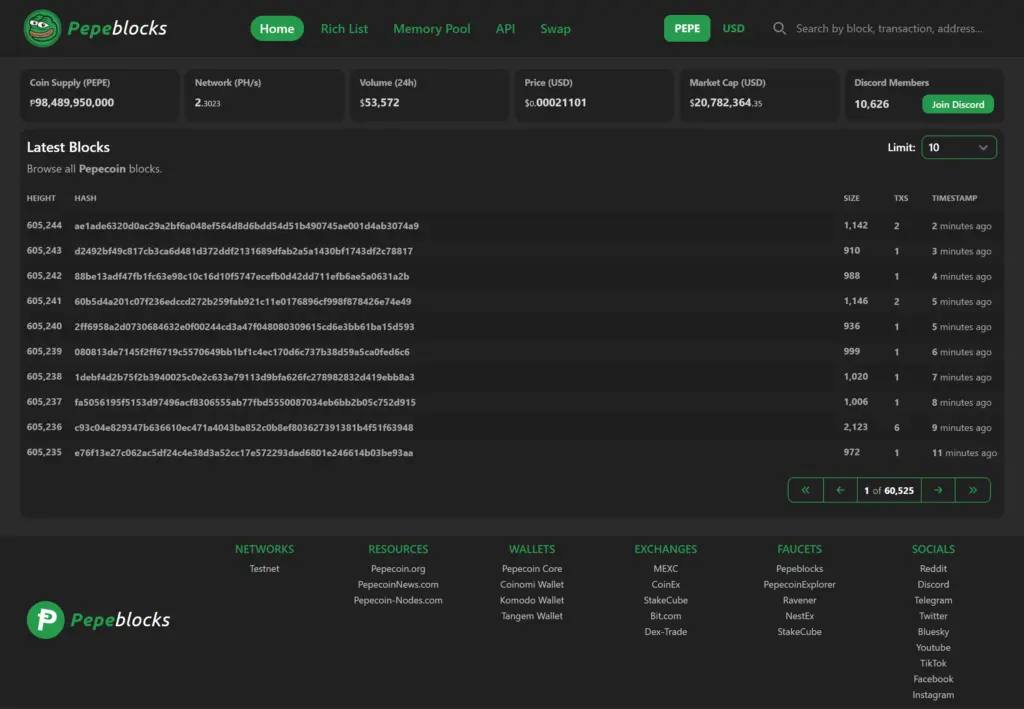Open Pepecoin.org resource link

pos(398,569)
